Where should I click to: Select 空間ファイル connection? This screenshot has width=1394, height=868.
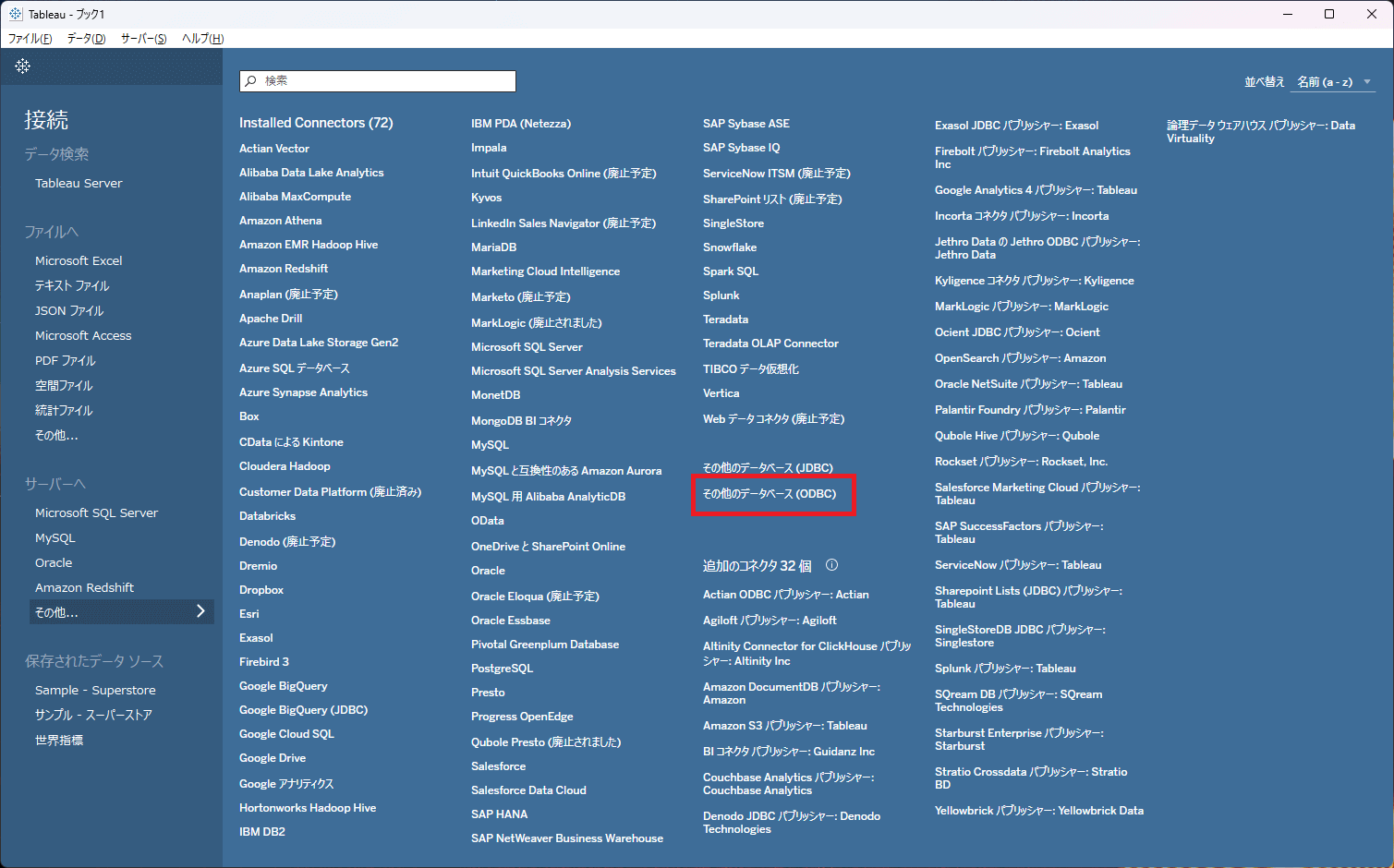pos(64,386)
